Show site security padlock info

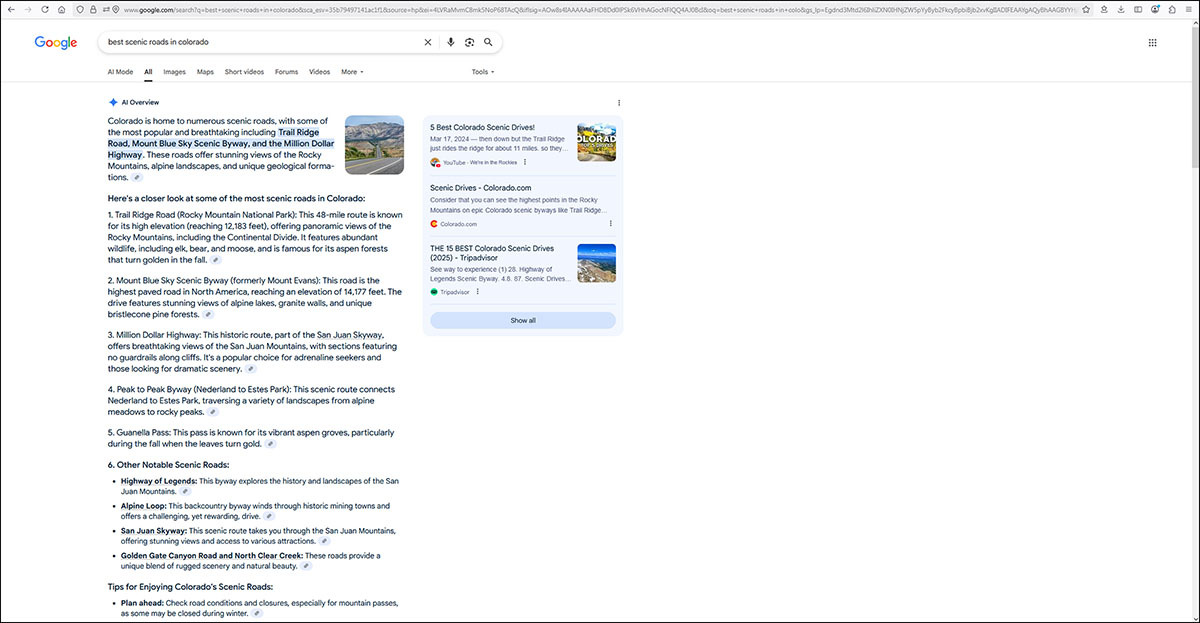pos(92,10)
